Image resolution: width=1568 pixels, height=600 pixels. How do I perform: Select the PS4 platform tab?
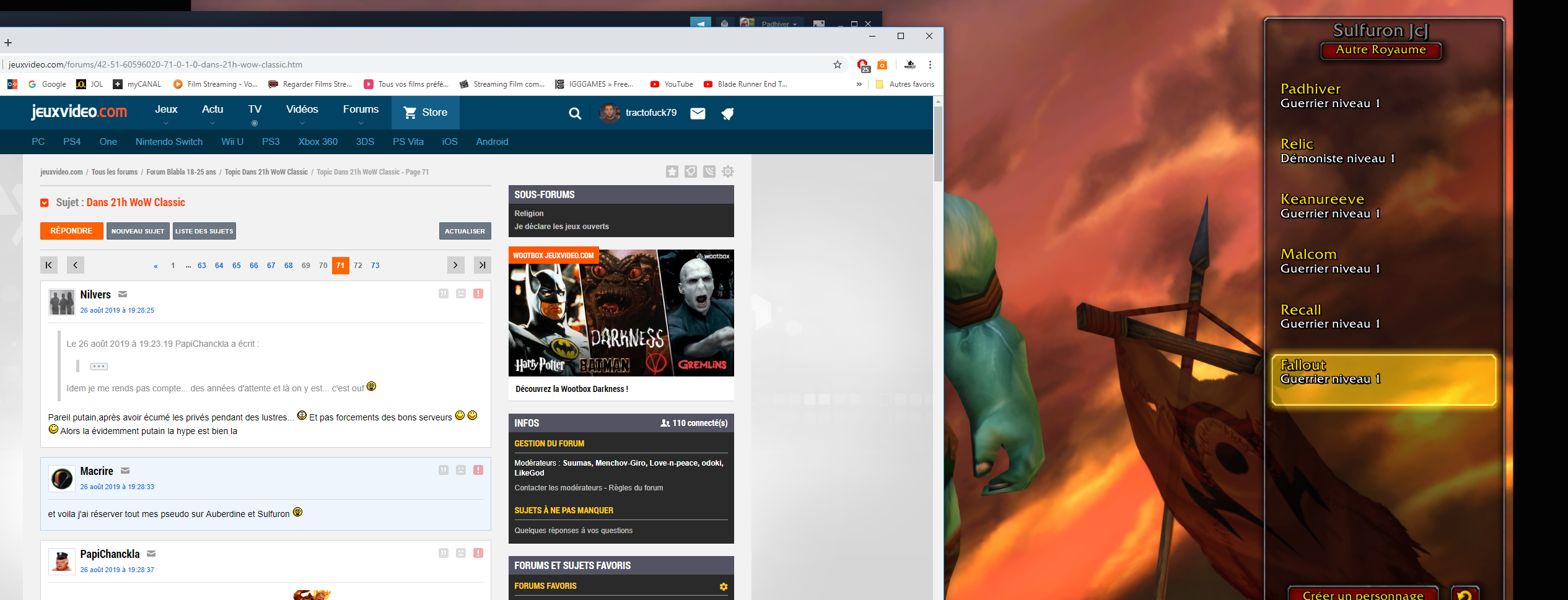pyautogui.click(x=72, y=142)
